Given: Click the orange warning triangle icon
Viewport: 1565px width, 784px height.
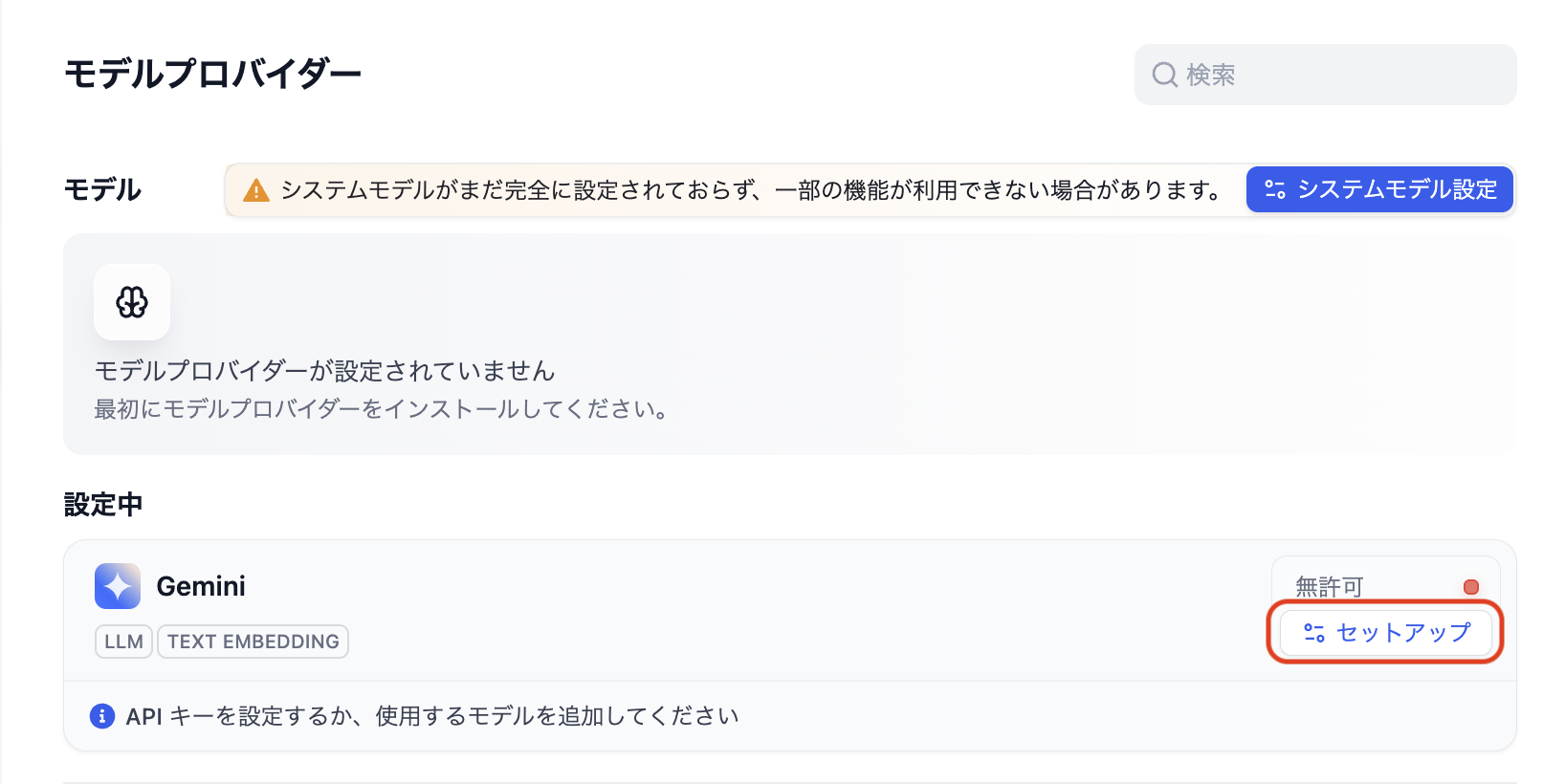Looking at the screenshot, I should (x=256, y=190).
